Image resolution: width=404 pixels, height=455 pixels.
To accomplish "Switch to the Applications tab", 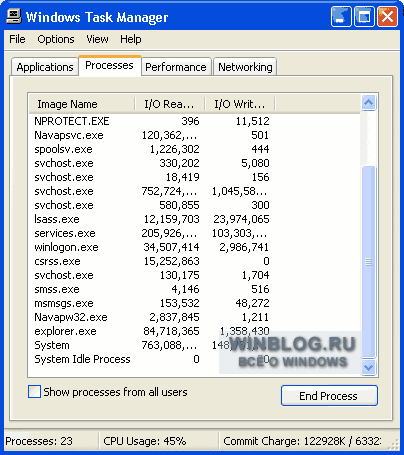I will tap(45, 67).
